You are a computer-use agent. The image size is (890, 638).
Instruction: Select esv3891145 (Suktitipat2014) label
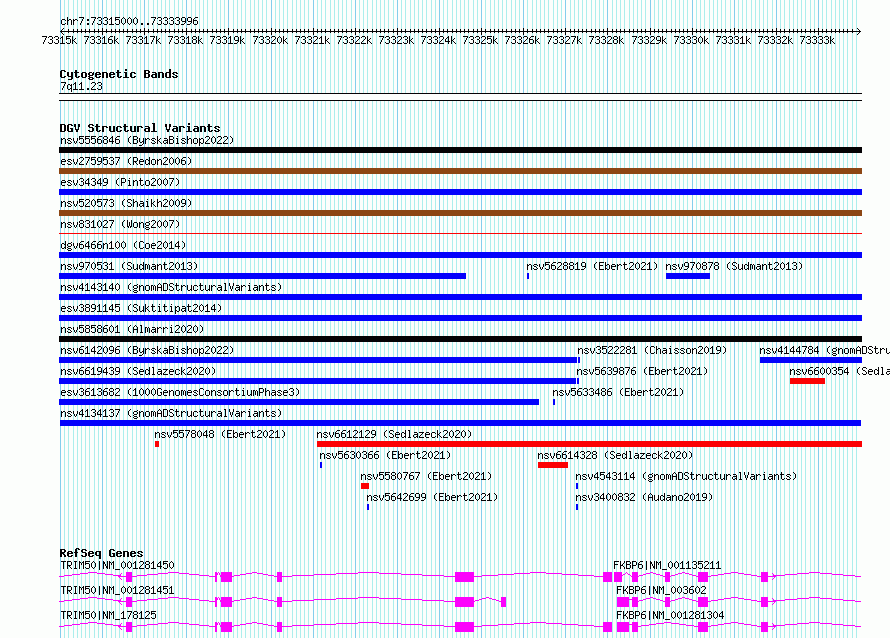tap(141, 308)
